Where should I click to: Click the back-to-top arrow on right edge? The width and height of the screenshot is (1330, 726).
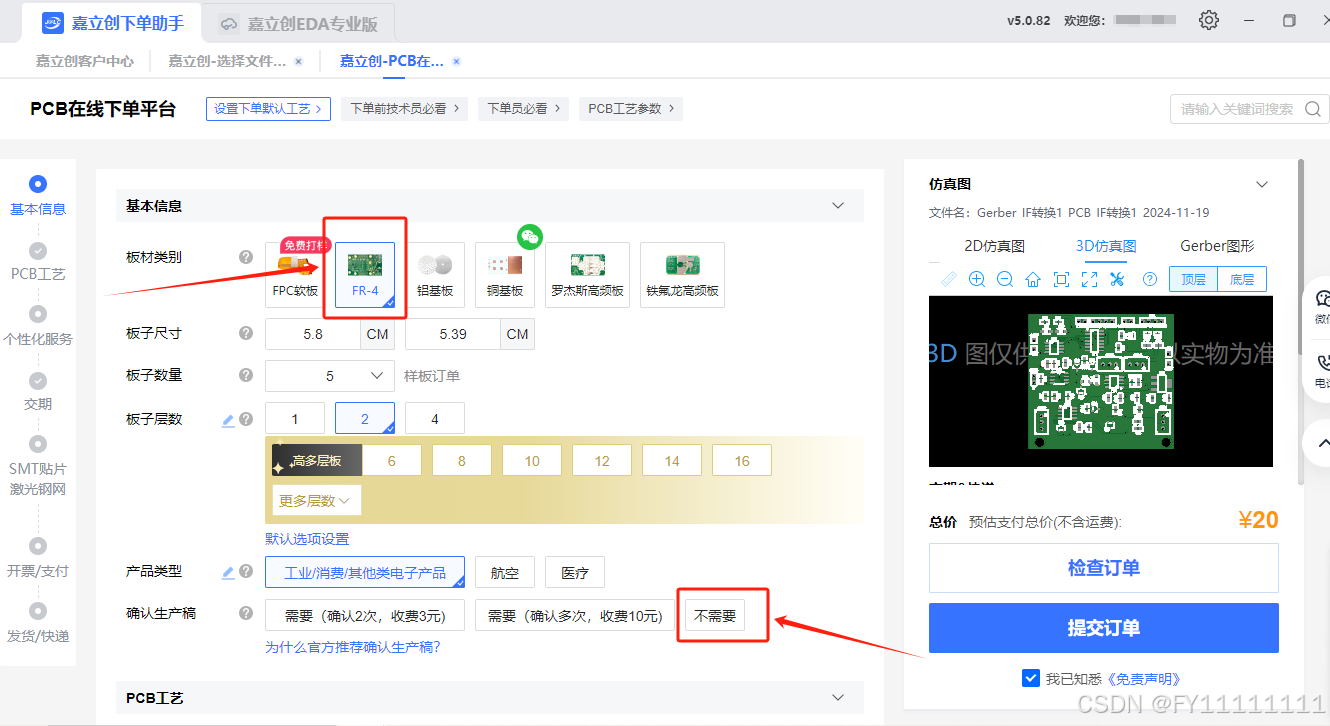(x=1322, y=443)
